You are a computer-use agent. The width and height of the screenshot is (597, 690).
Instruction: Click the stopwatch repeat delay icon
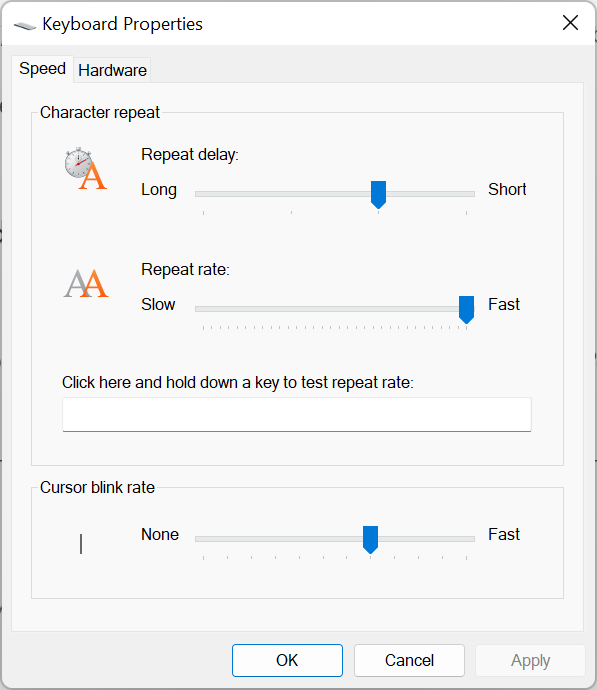pyautogui.click(x=85, y=169)
